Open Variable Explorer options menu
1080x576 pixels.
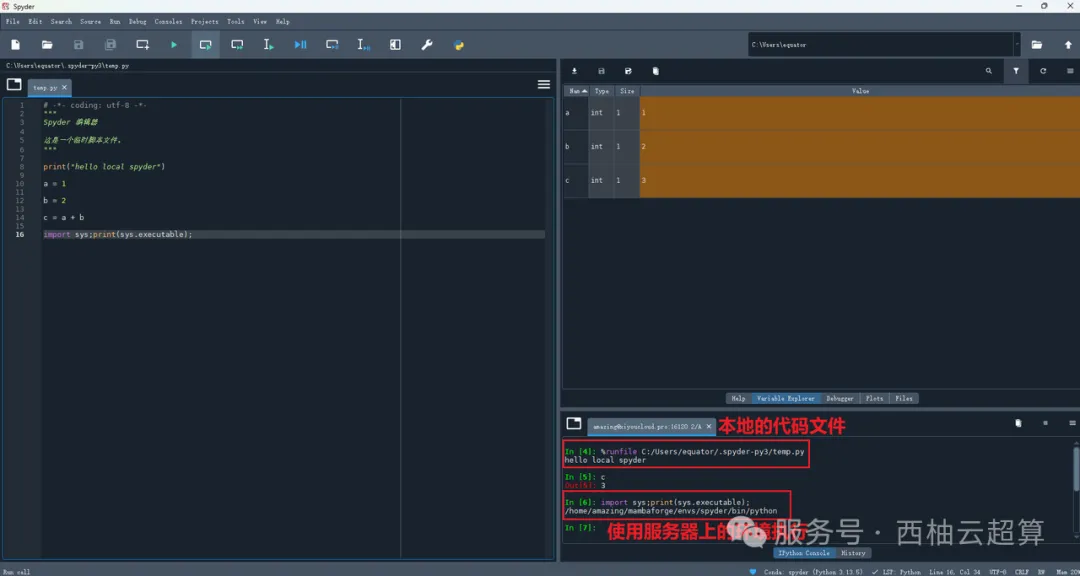coord(1070,71)
